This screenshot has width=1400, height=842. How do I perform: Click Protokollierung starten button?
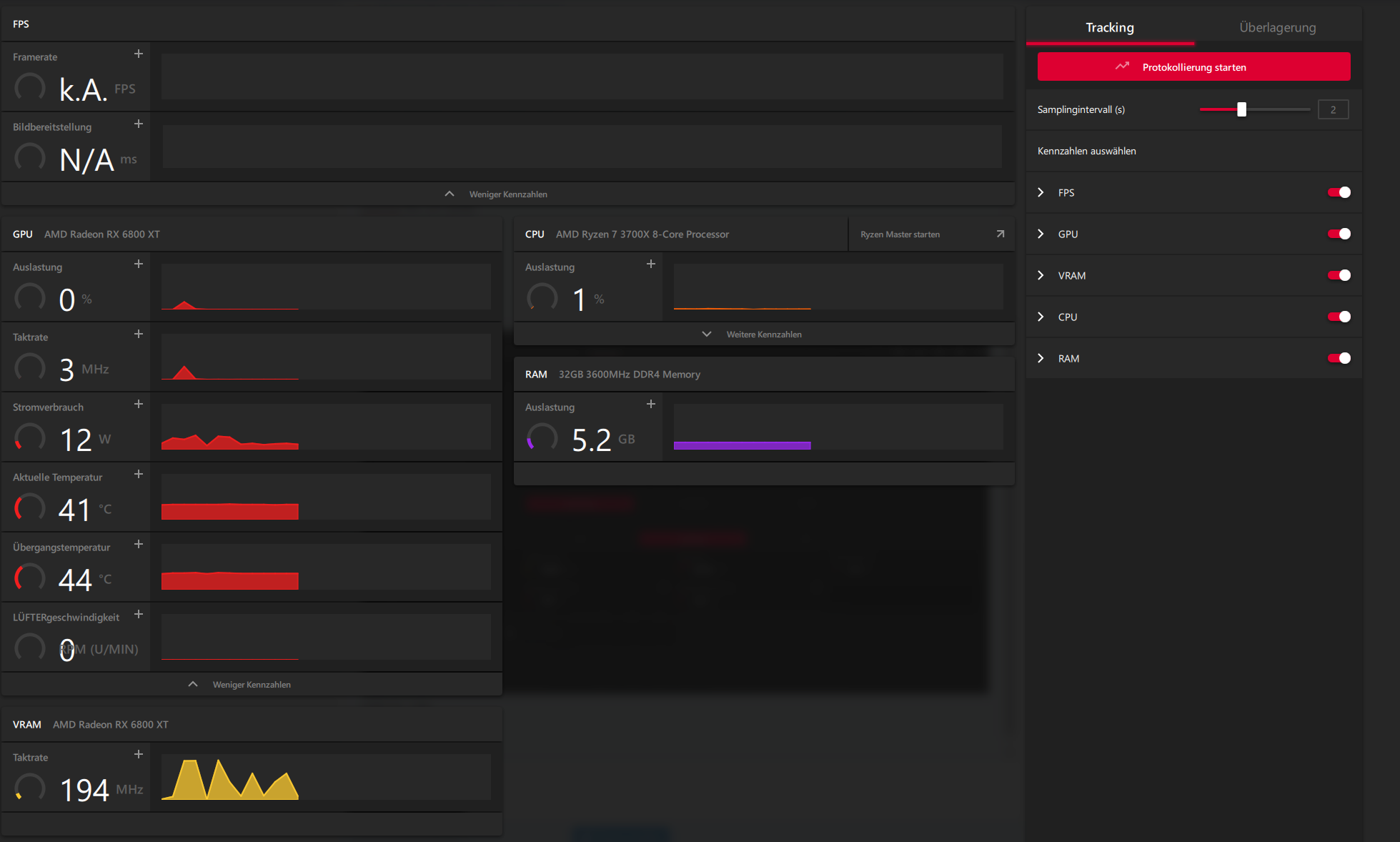[1193, 67]
